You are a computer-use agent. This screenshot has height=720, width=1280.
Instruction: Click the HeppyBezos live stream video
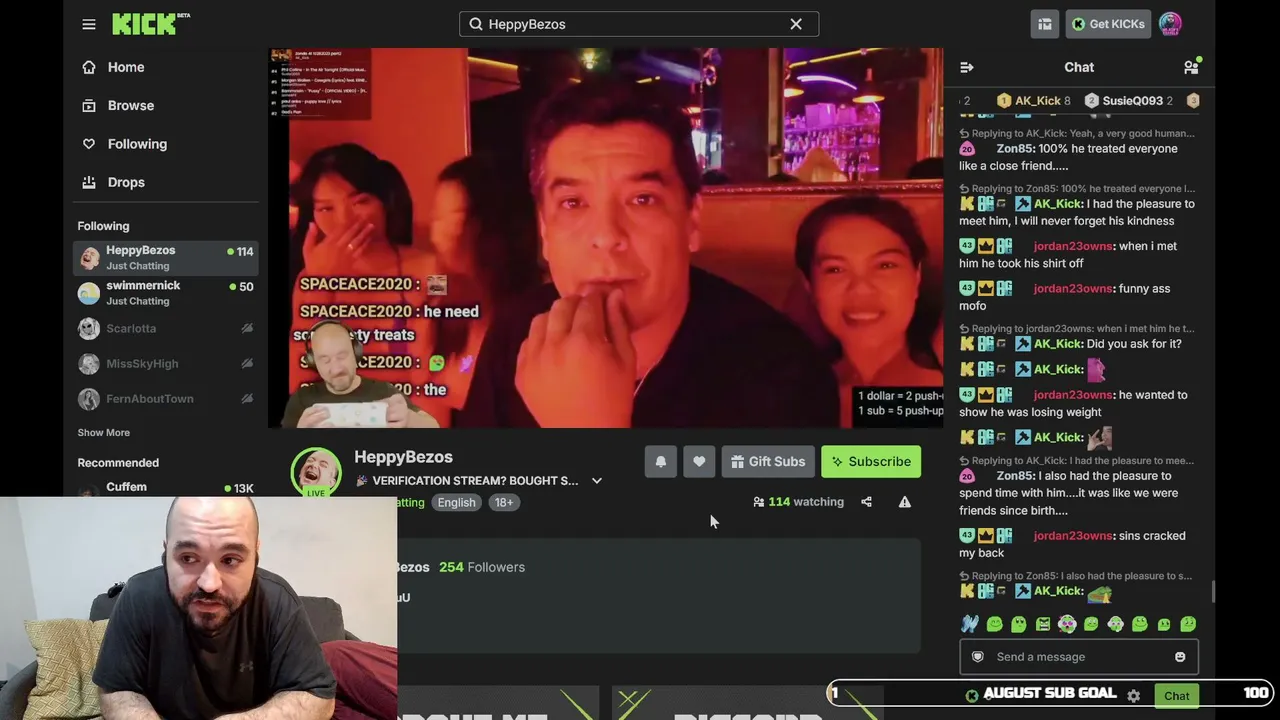pyautogui.click(x=606, y=238)
